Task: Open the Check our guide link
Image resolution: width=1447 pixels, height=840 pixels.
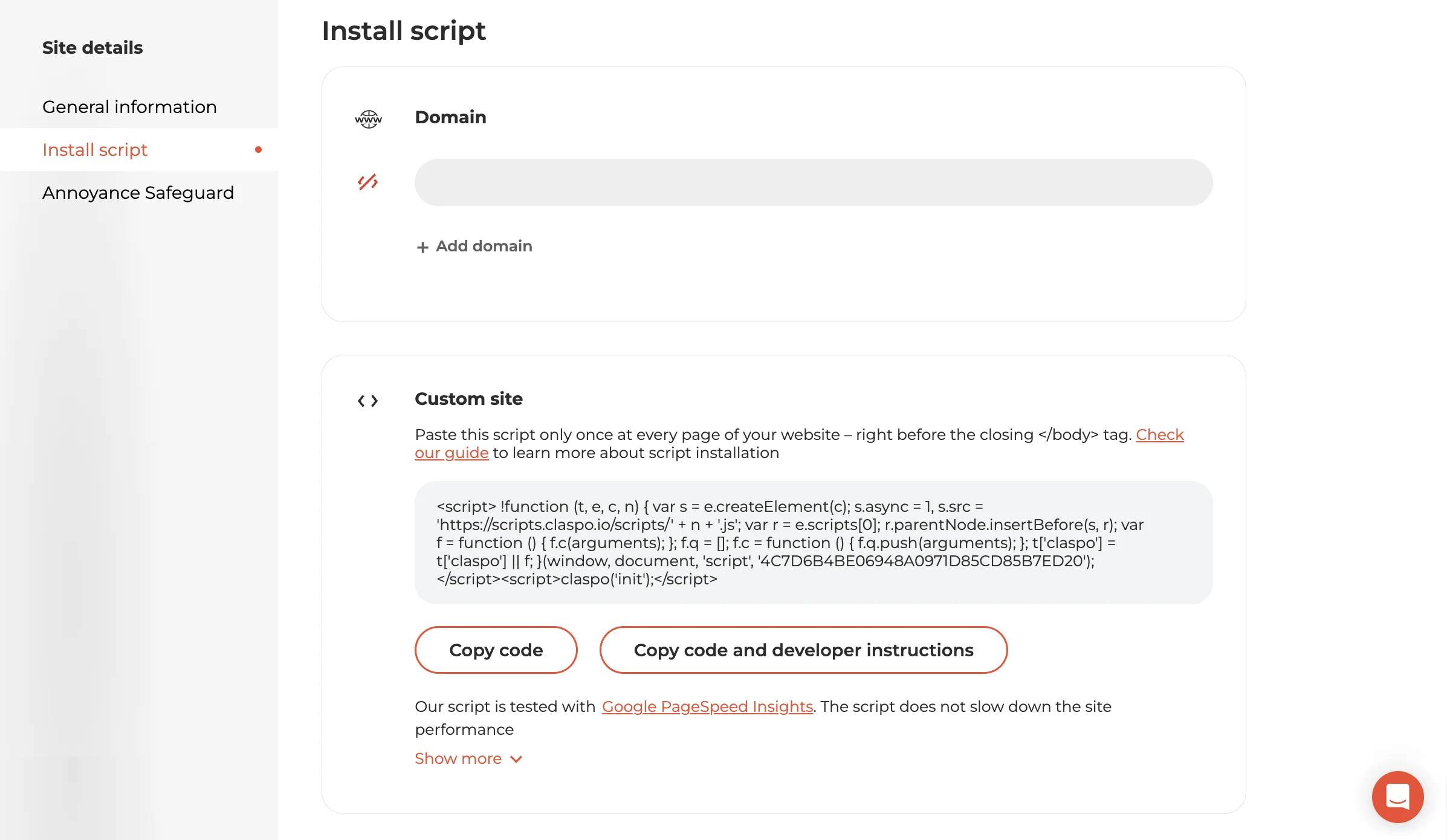Action: pos(1159,435)
